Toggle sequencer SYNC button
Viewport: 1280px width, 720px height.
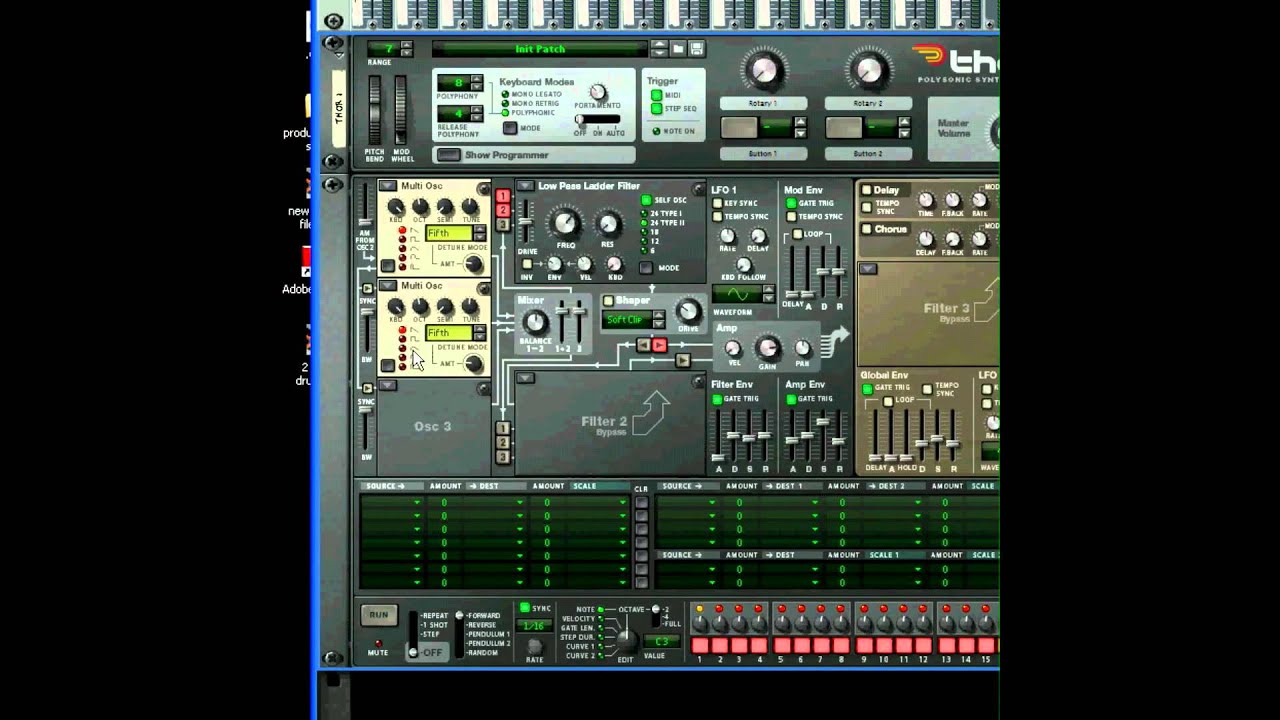coord(525,608)
